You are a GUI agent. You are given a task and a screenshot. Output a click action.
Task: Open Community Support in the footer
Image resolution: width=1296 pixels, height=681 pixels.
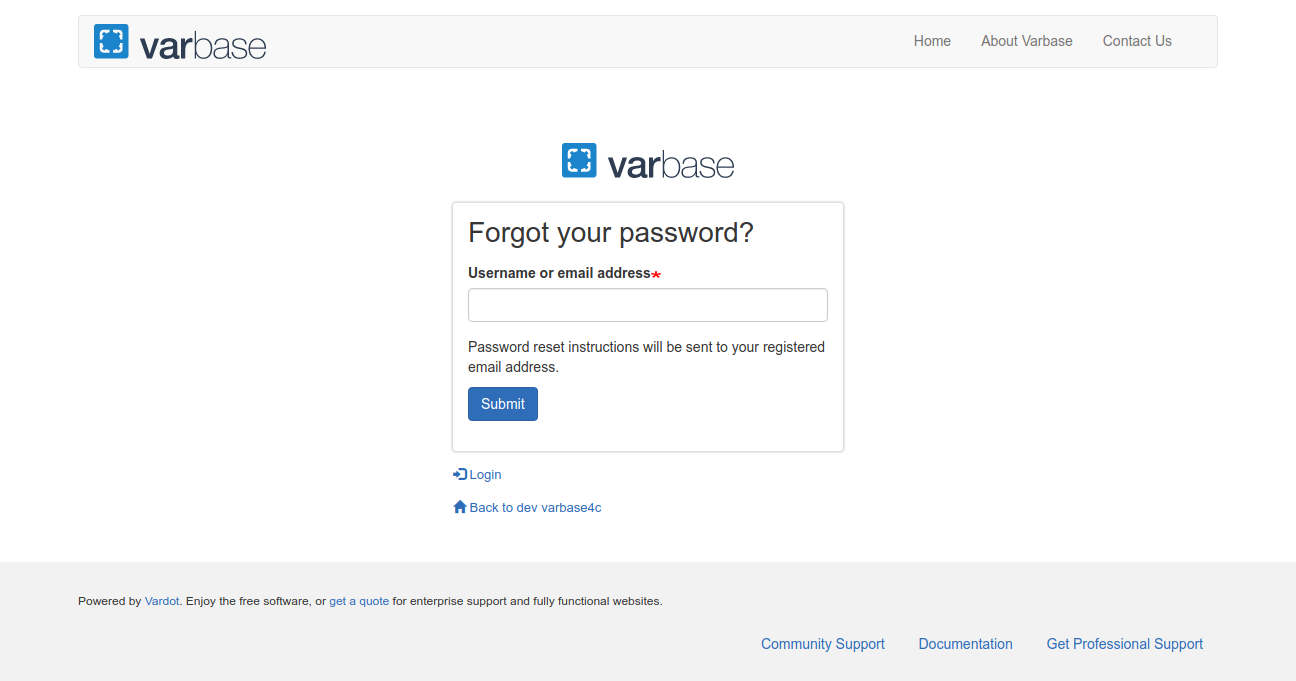[x=823, y=644]
